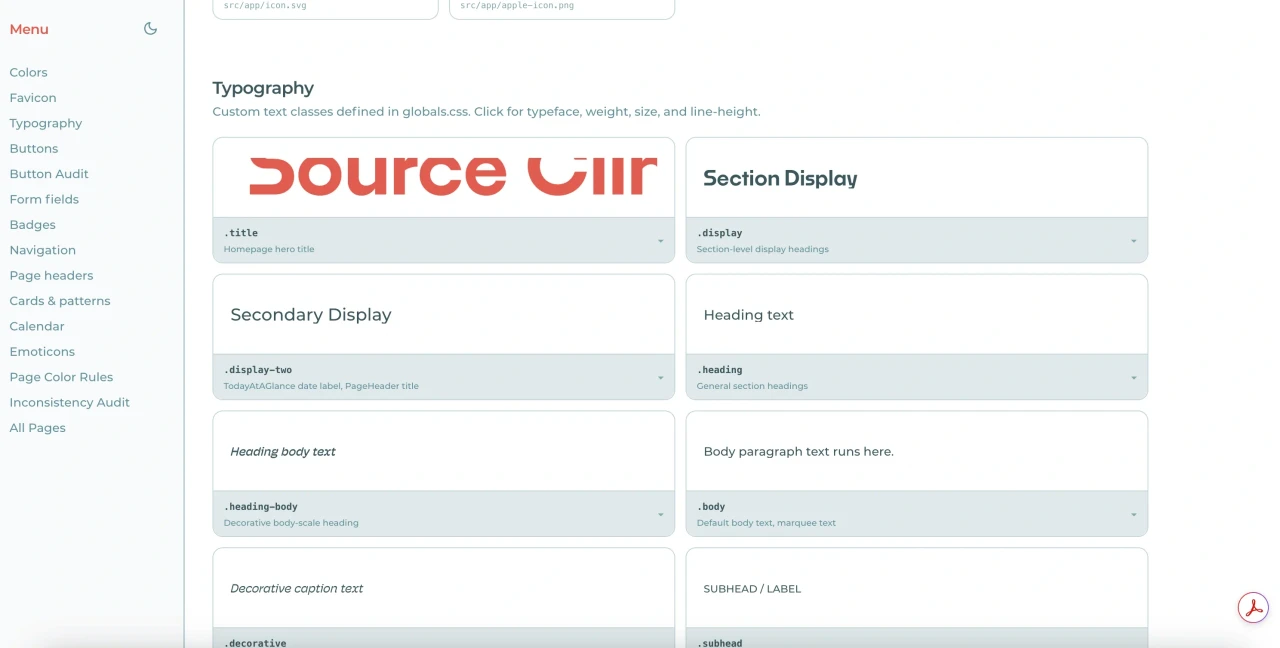1280x648 pixels.
Task: Open Inconsistency Audit from menu
Action: coord(70,402)
